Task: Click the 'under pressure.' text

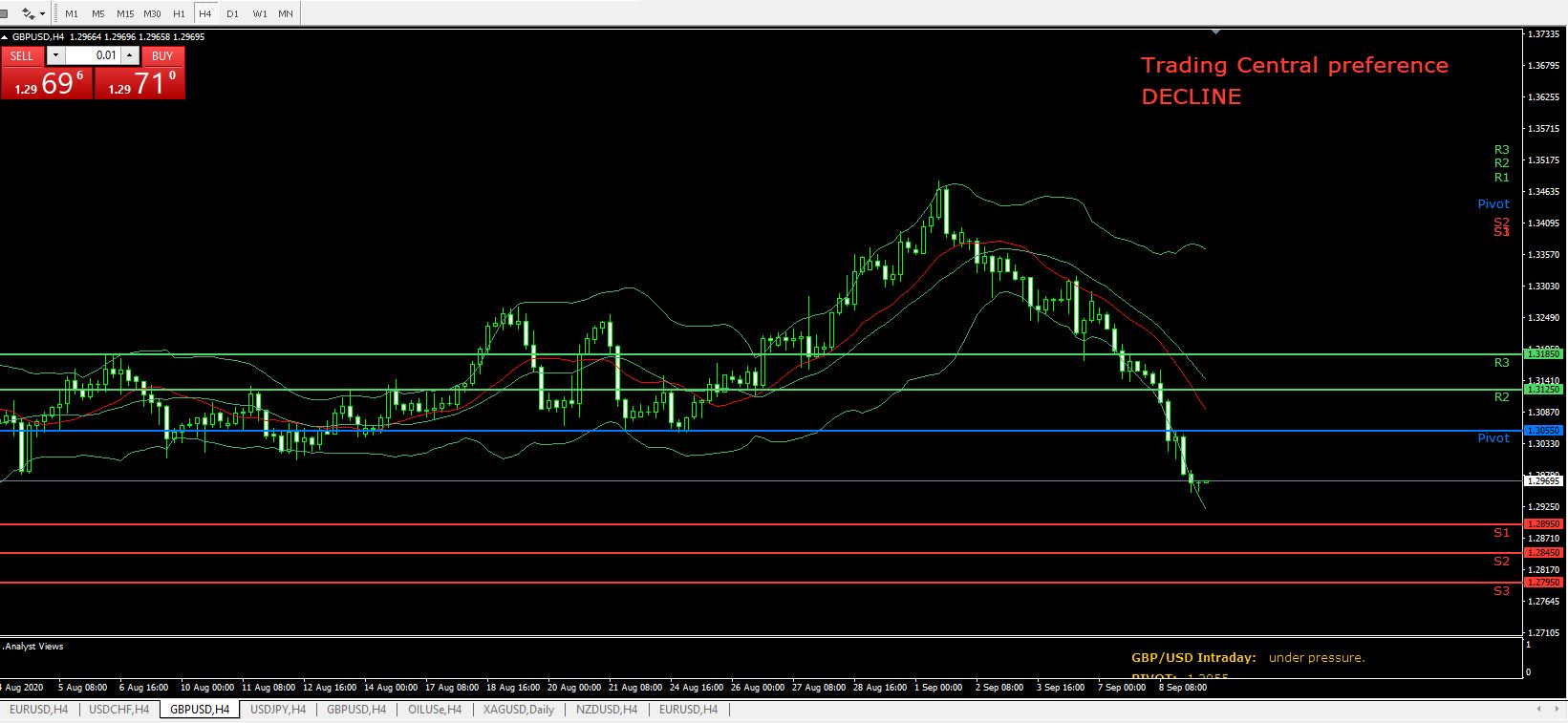Action: [x=1317, y=657]
